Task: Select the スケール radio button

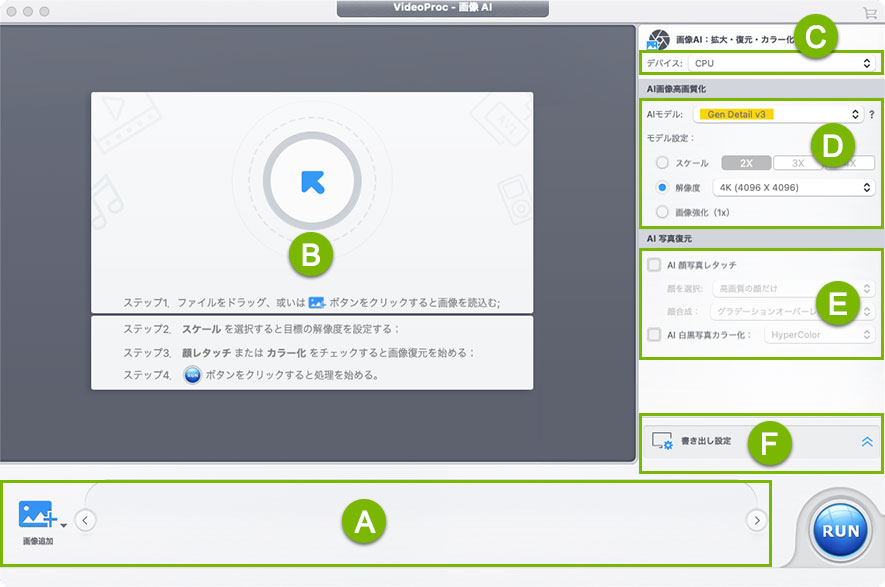Action: pos(662,163)
